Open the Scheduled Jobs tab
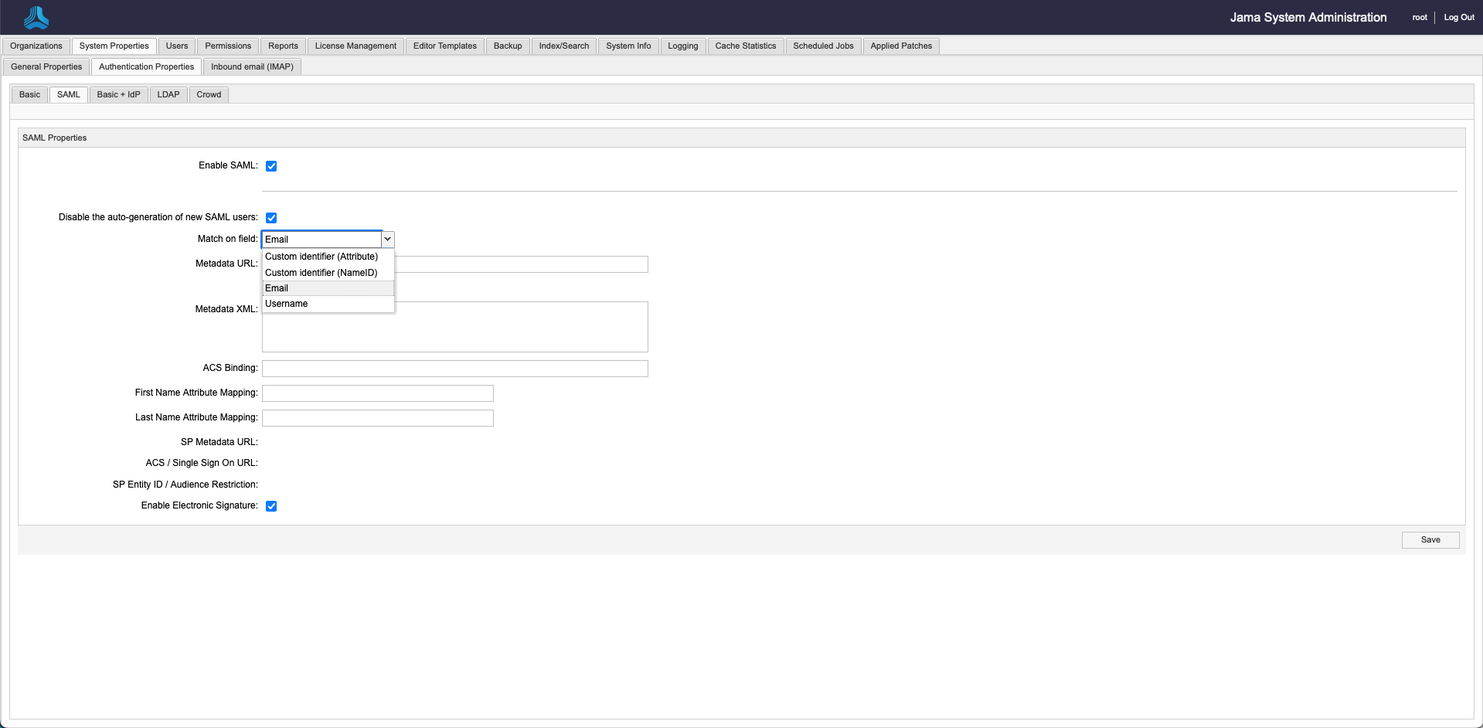Viewport: 1483px width, 728px height. [823, 46]
